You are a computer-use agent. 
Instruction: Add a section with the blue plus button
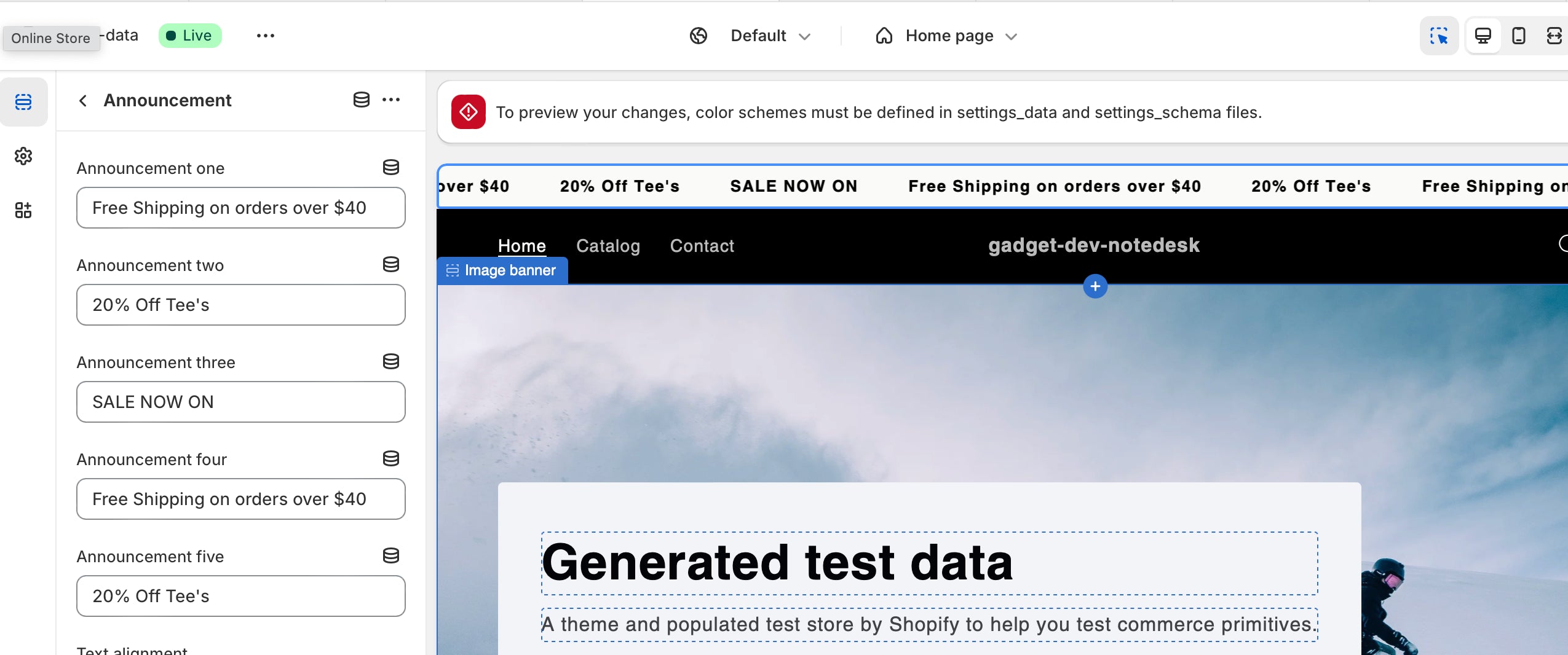point(1095,286)
